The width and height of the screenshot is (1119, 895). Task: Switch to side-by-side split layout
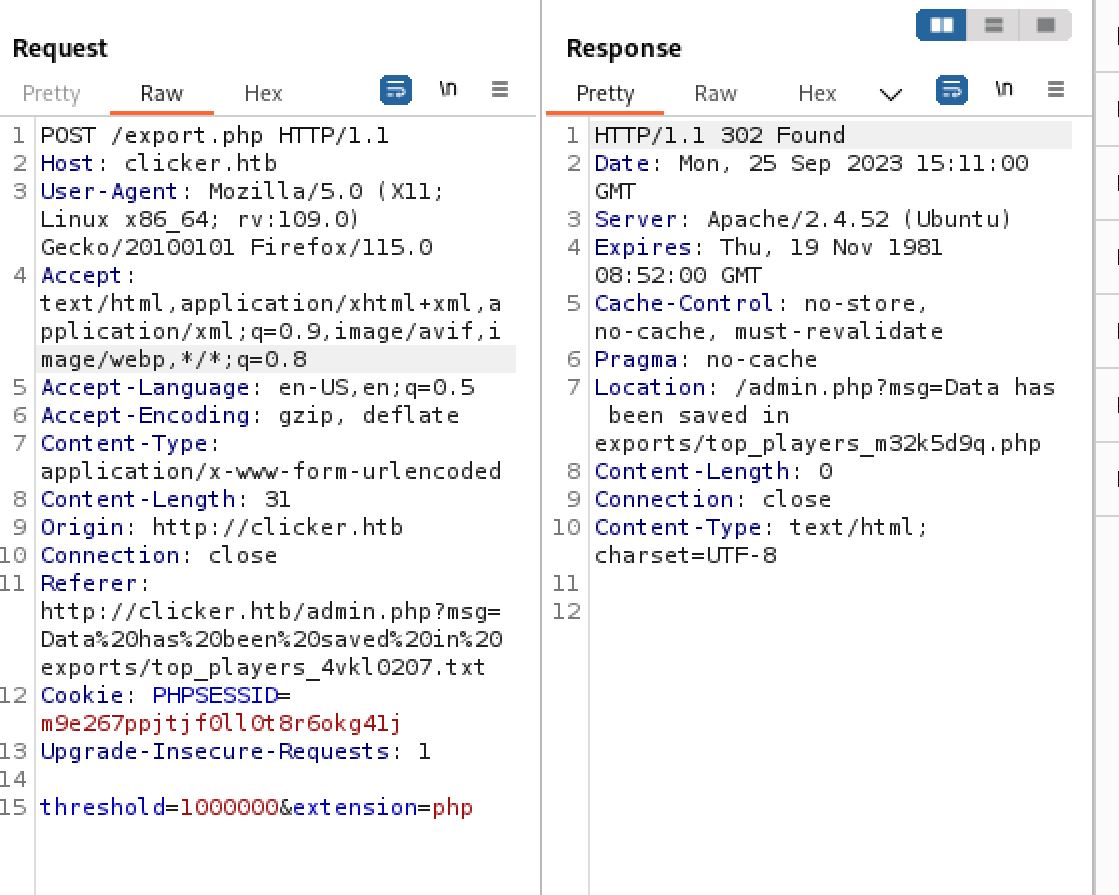[x=941, y=26]
